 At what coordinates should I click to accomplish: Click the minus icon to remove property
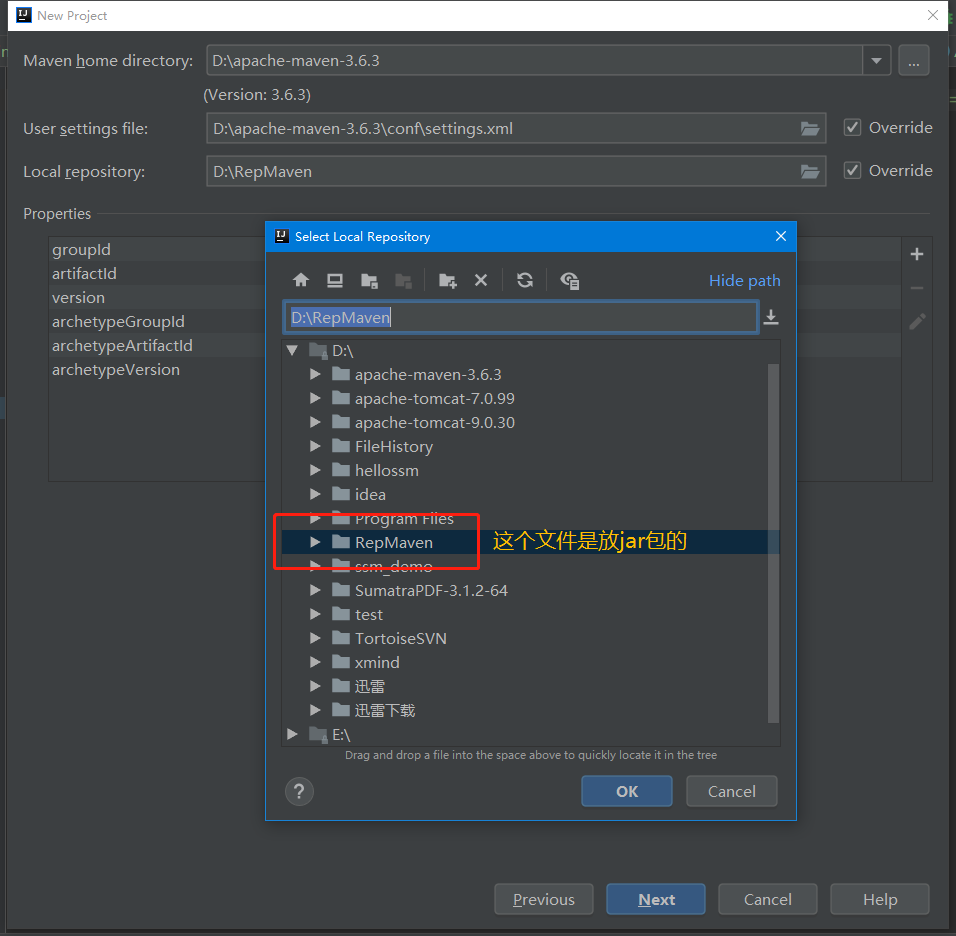pyautogui.click(x=916, y=288)
